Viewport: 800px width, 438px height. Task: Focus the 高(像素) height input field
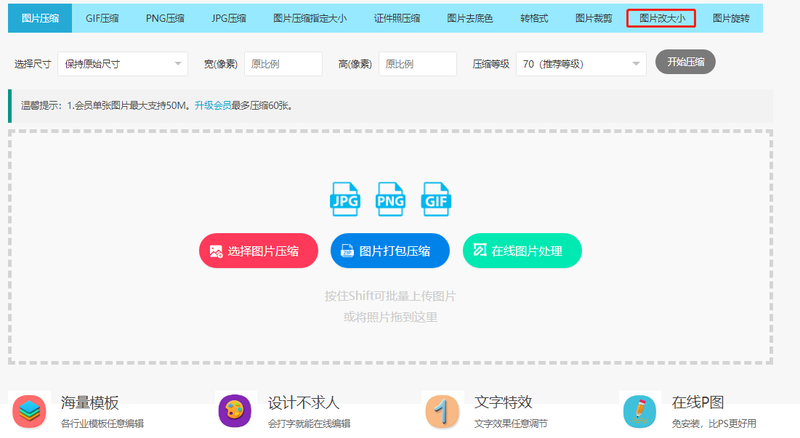point(417,64)
